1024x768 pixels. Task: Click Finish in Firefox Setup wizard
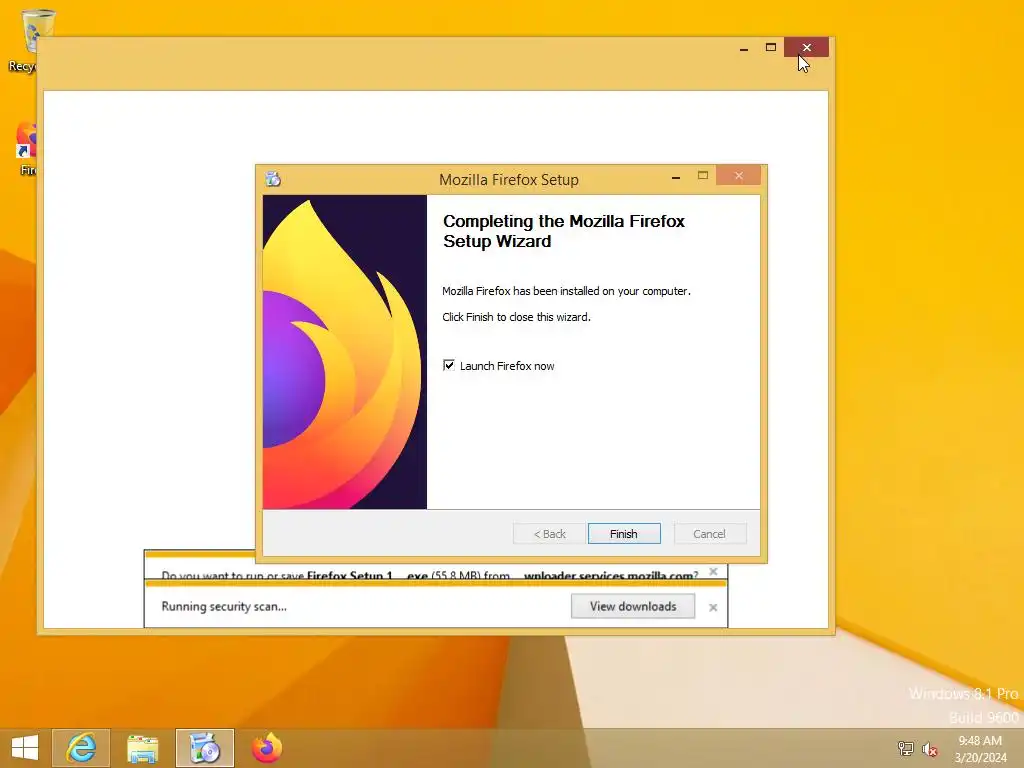pyautogui.click(x=624, y=534)
